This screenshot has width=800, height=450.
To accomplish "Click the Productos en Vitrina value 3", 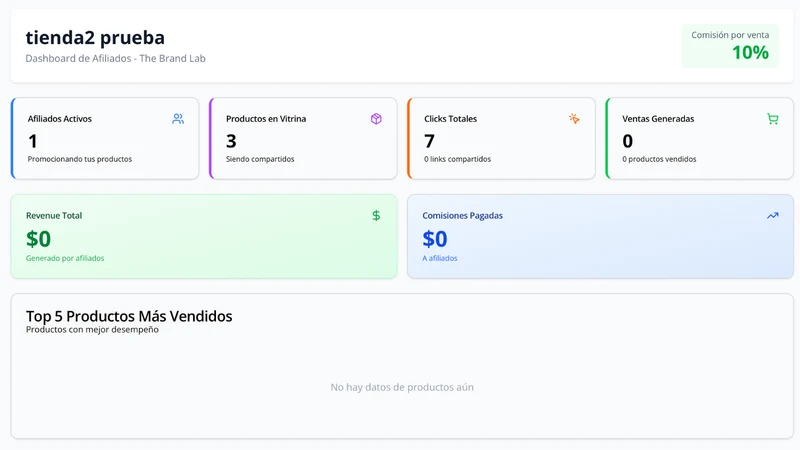I will pos(231,141).
